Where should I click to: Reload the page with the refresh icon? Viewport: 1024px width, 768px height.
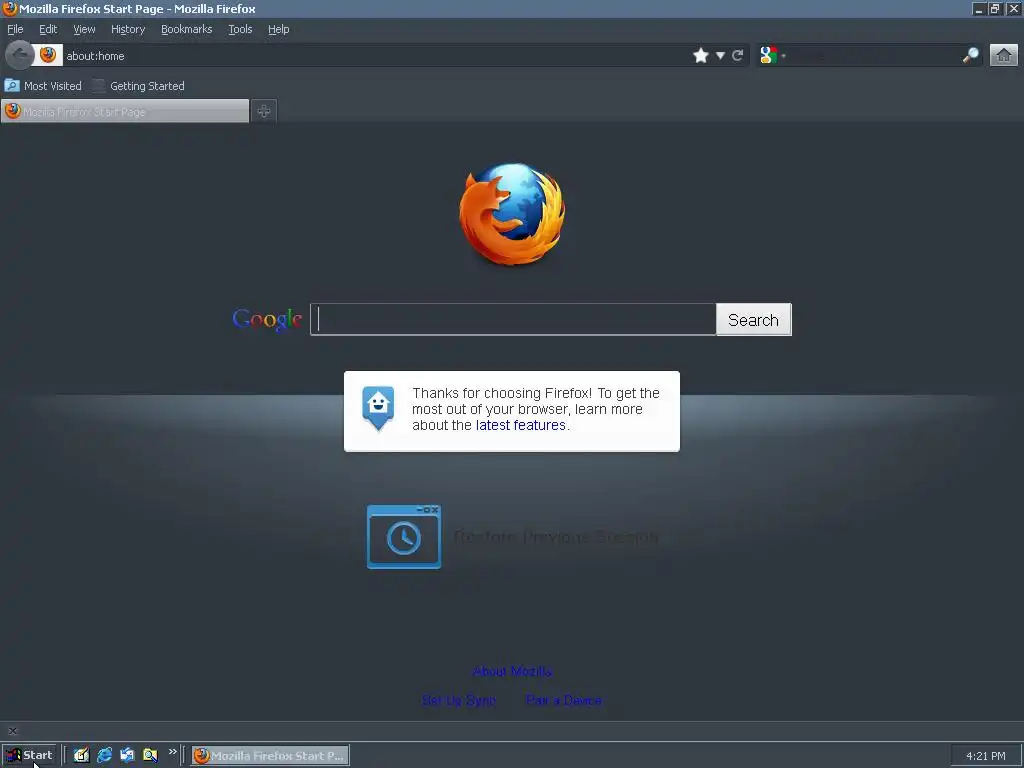[738, 56]
